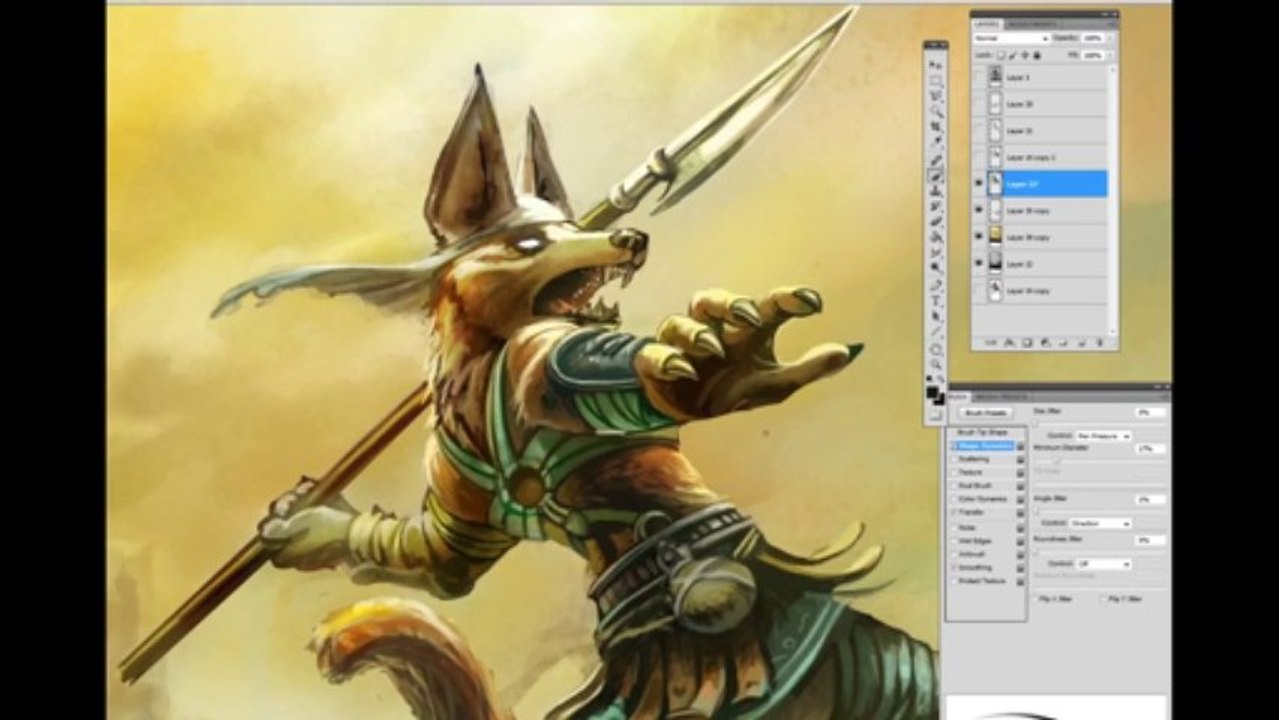Delete layer using trash icon
The height and width of the screenshot is (720, 1279).
point(1099,342)
